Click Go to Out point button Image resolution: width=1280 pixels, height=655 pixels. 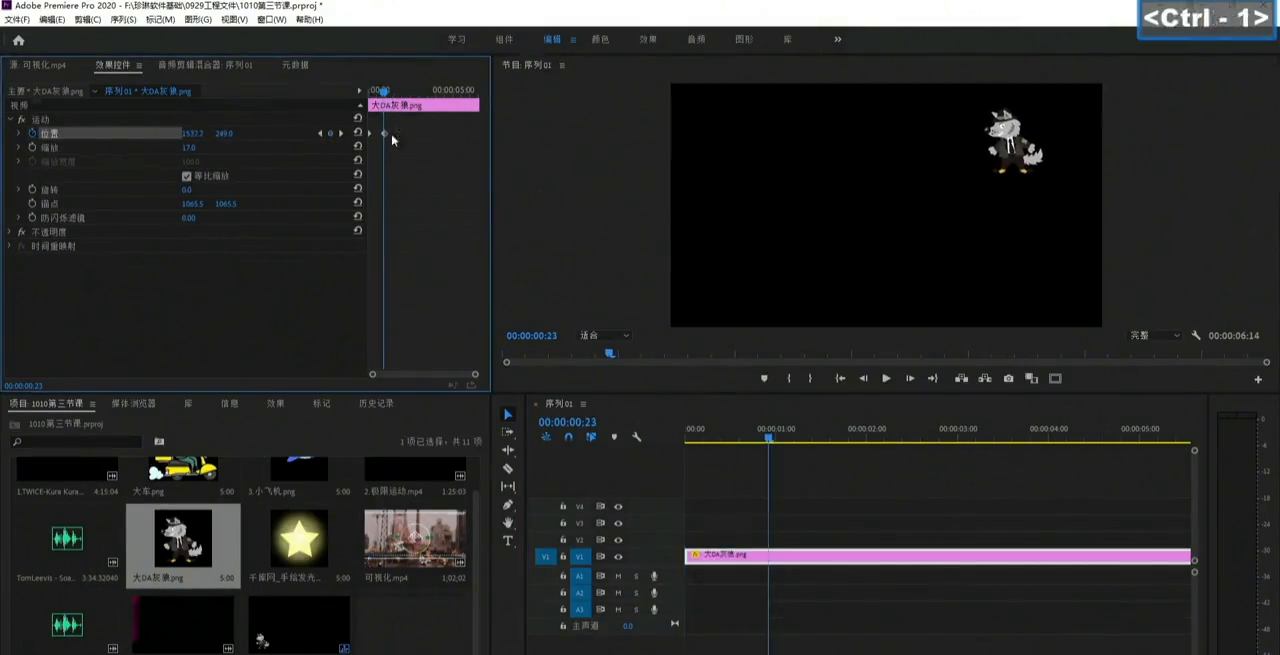tap(932, 379)
